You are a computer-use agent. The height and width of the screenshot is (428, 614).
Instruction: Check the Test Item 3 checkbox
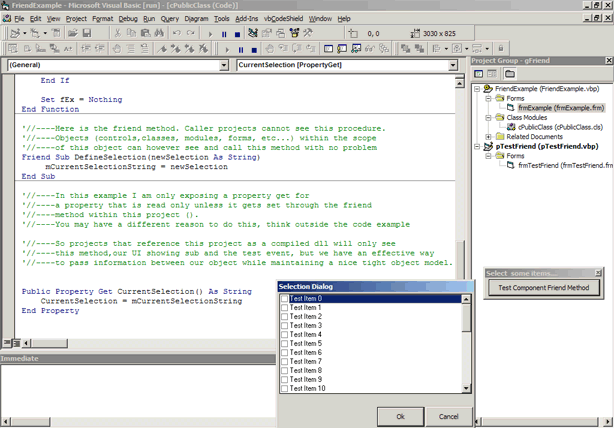tap(285, 326)
